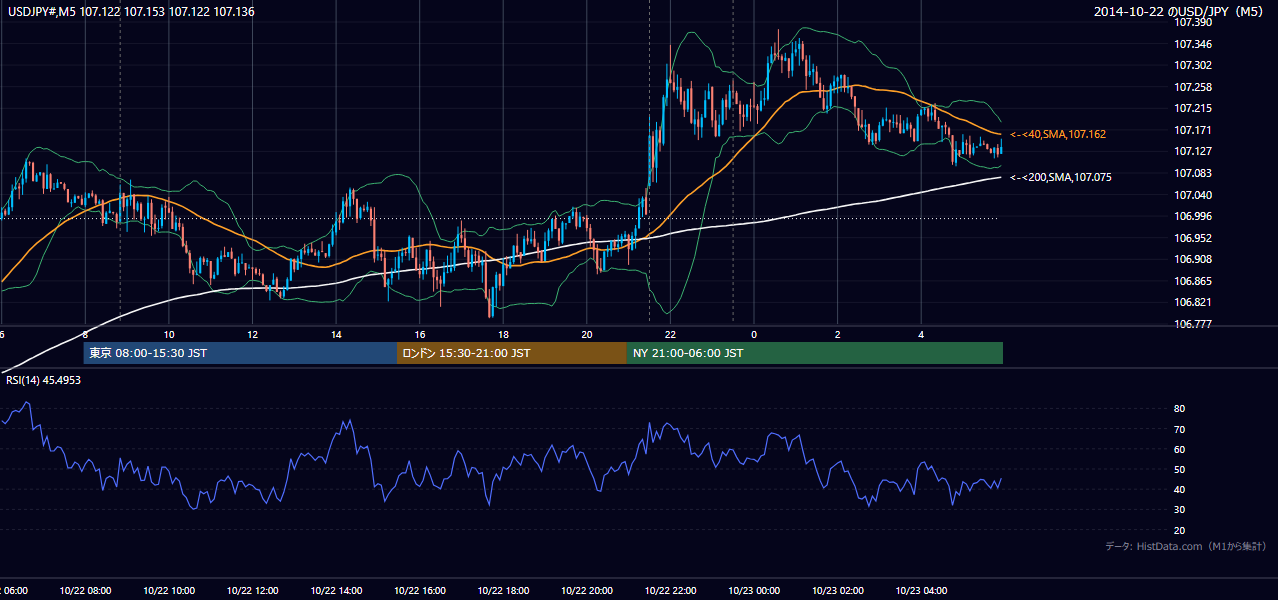Click the 10/23 00:00 date axis label
Screen dimensions: 1278x600
tap(753, 590)
